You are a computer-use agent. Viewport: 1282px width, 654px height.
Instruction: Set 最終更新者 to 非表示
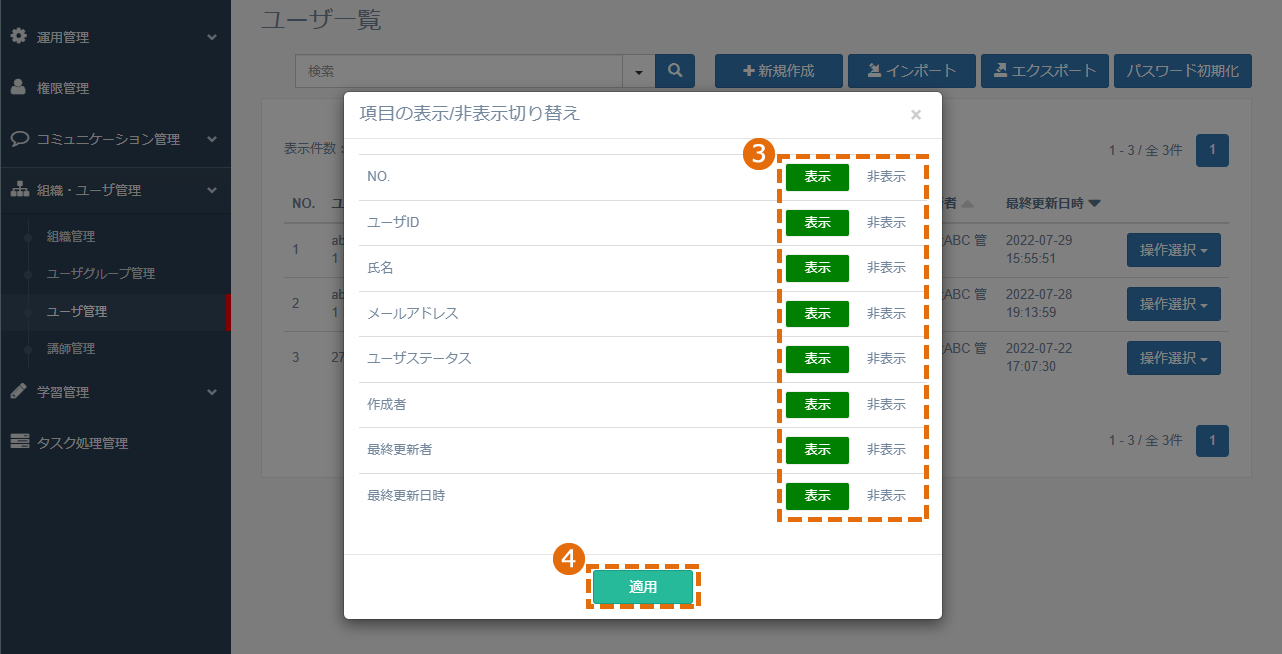coord(886,450)
